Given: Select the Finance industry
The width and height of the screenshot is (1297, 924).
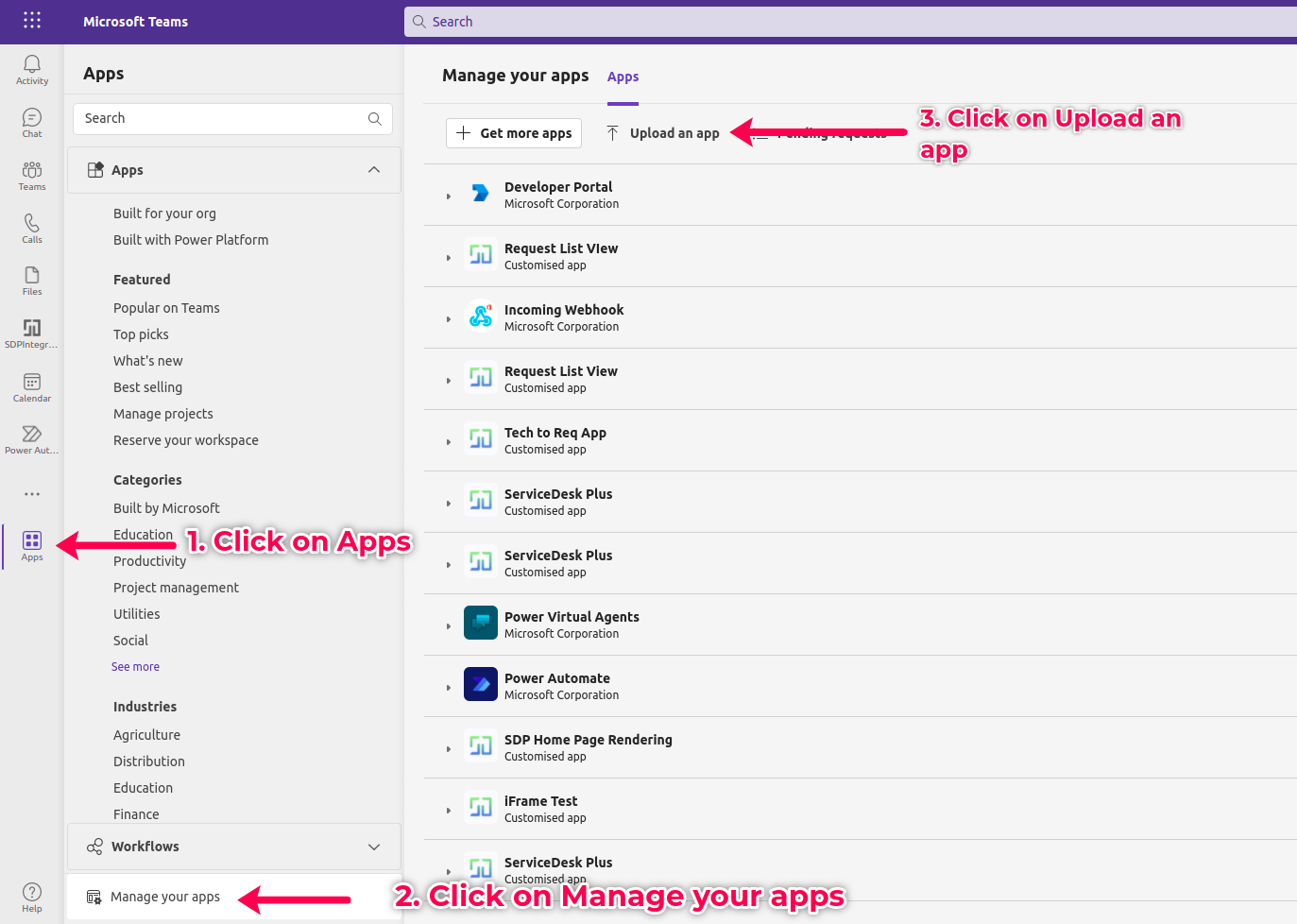Looking at the screenshot, I should pos(136,814).
